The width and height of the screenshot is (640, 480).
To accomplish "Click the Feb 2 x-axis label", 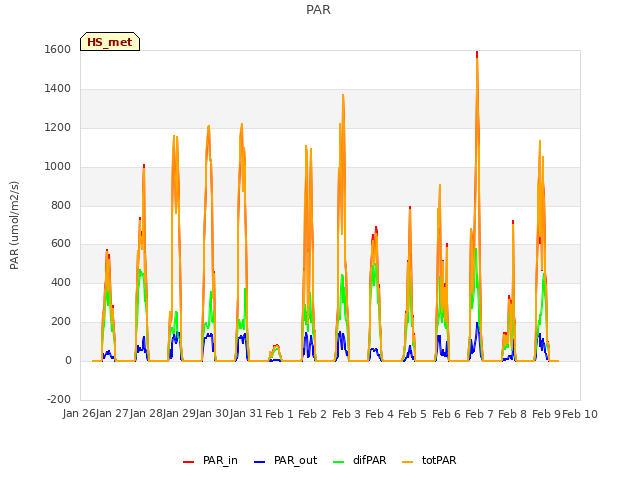I will tap(313, 414).
